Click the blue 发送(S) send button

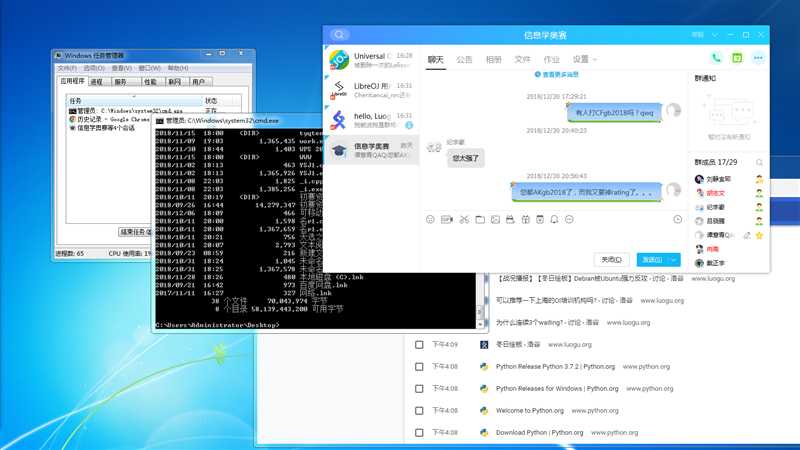click(x=652, y=260)
